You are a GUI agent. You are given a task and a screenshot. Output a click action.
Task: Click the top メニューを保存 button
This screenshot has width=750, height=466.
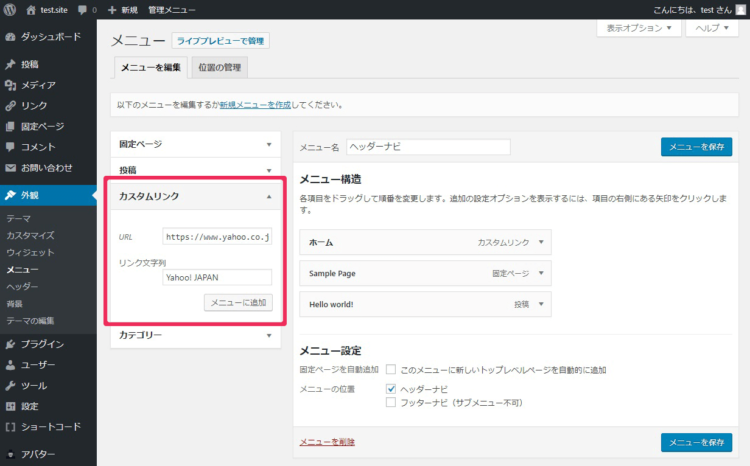point(696,147)
